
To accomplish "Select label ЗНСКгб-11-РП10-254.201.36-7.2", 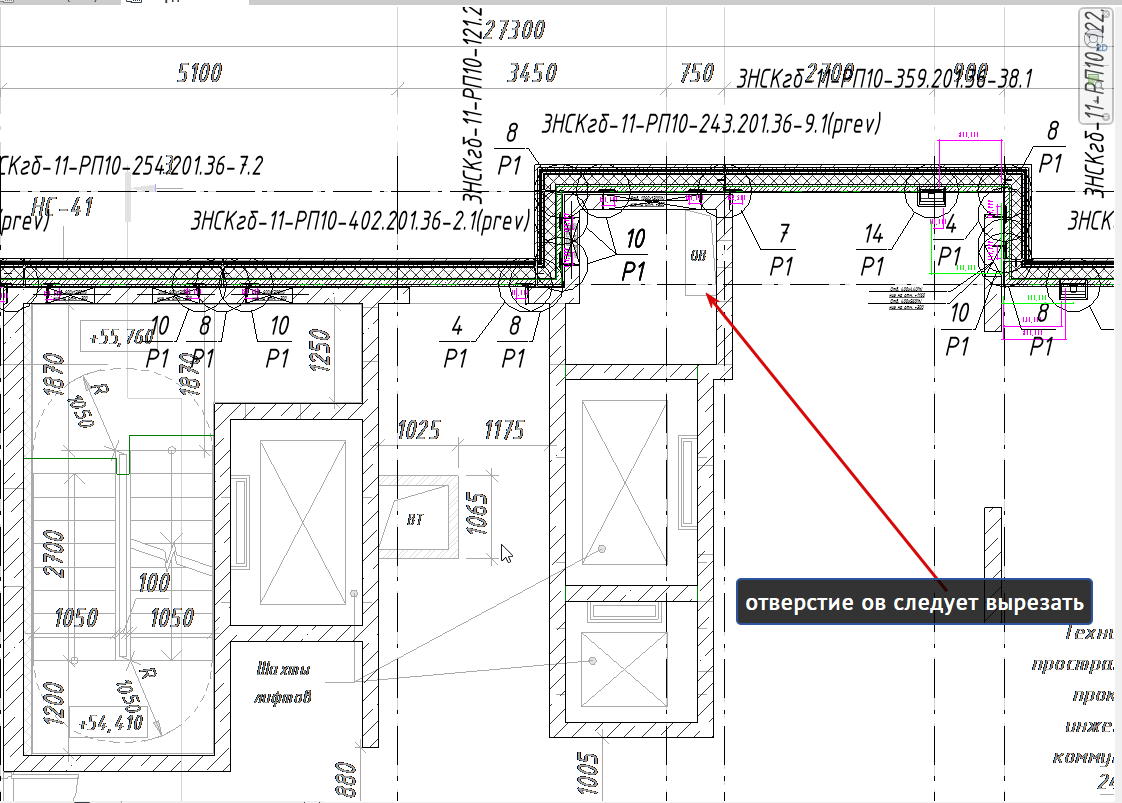I will [x=132, y=166].
